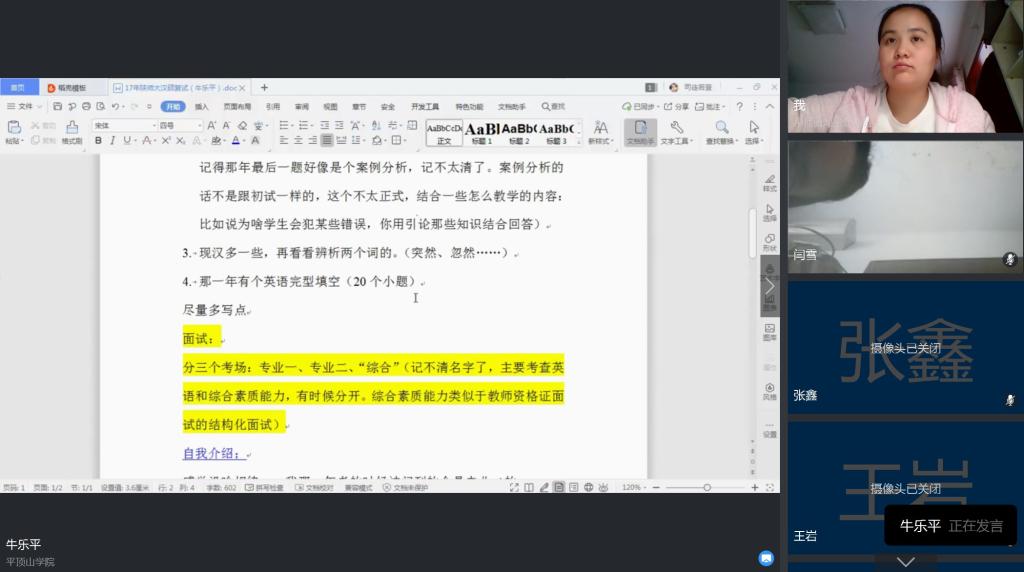The width and height of the screenshot is (1024, 572).
Task: Open the font size dropdown (四号)
Action: [x=180, y=126]
